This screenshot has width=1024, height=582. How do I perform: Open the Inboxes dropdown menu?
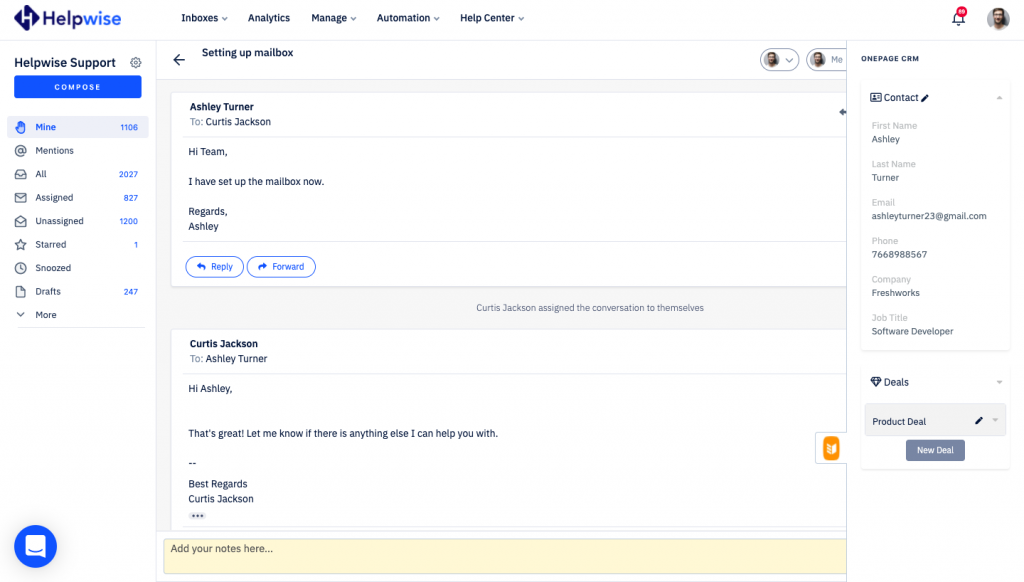click(x=204, y=18)
